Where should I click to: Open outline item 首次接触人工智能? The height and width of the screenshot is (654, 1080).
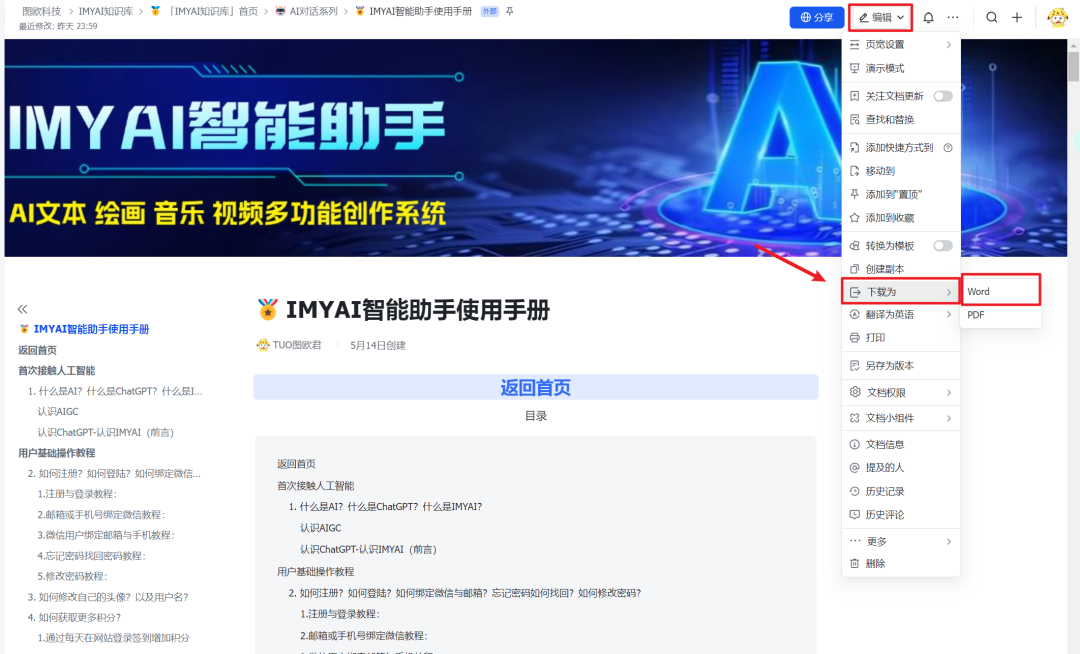pos(56,370)
